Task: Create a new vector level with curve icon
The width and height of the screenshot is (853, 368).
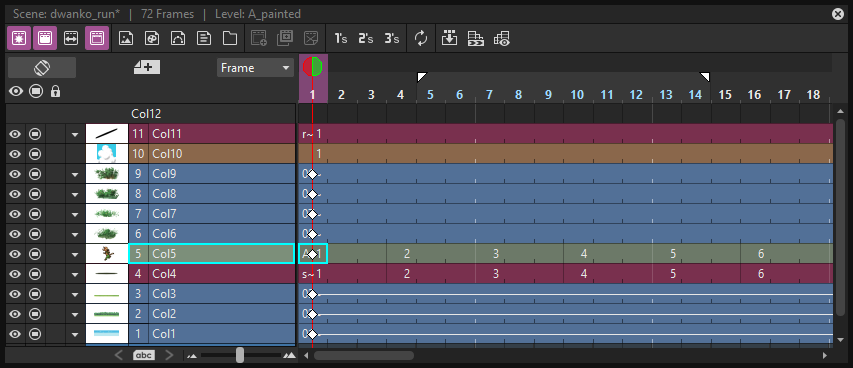Action: [x=178, y=38]
